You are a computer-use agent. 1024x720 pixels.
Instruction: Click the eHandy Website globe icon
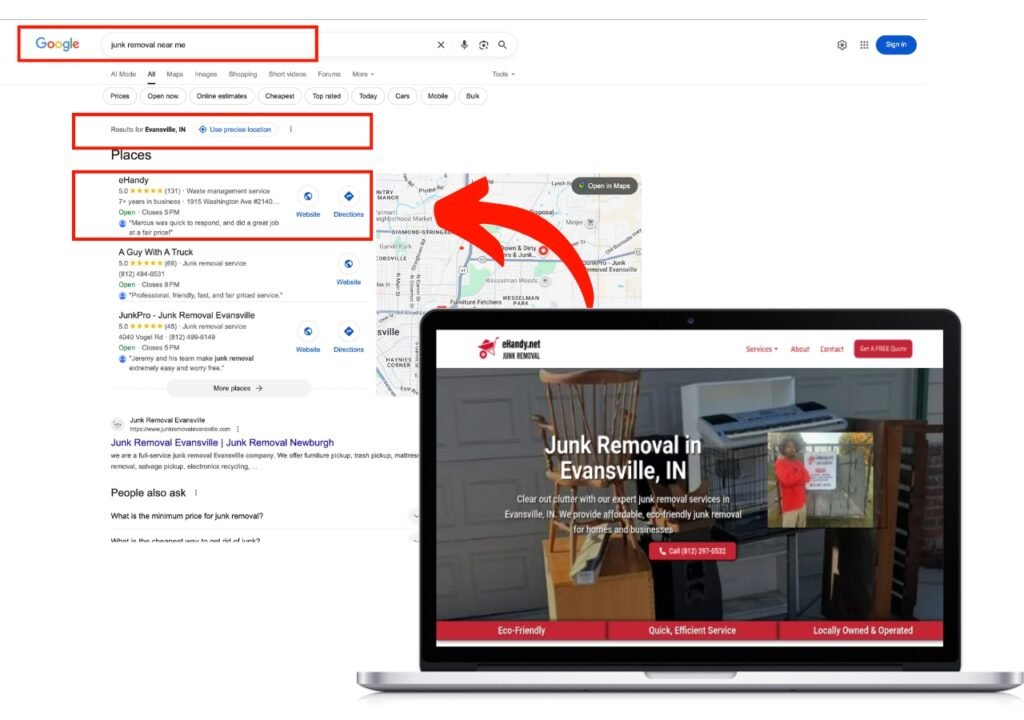click(x=308, y=196)
